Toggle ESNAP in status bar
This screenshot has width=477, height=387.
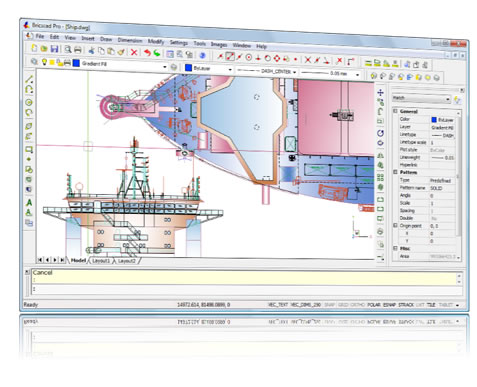[389, 305]
